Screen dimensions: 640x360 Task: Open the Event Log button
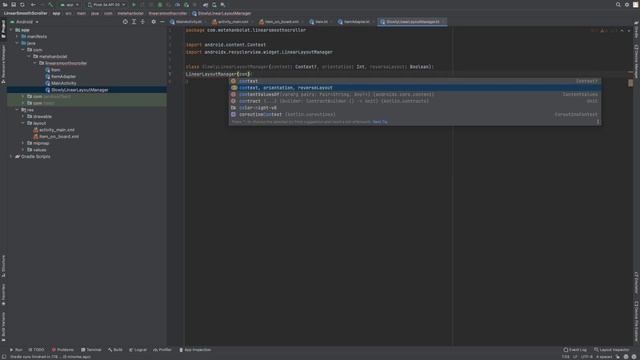coord(575,350)
